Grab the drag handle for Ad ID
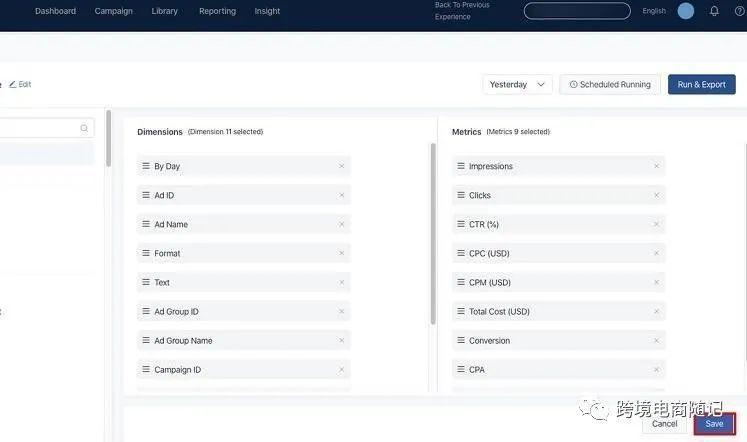747x442 pixels. (x=146, y=196)
